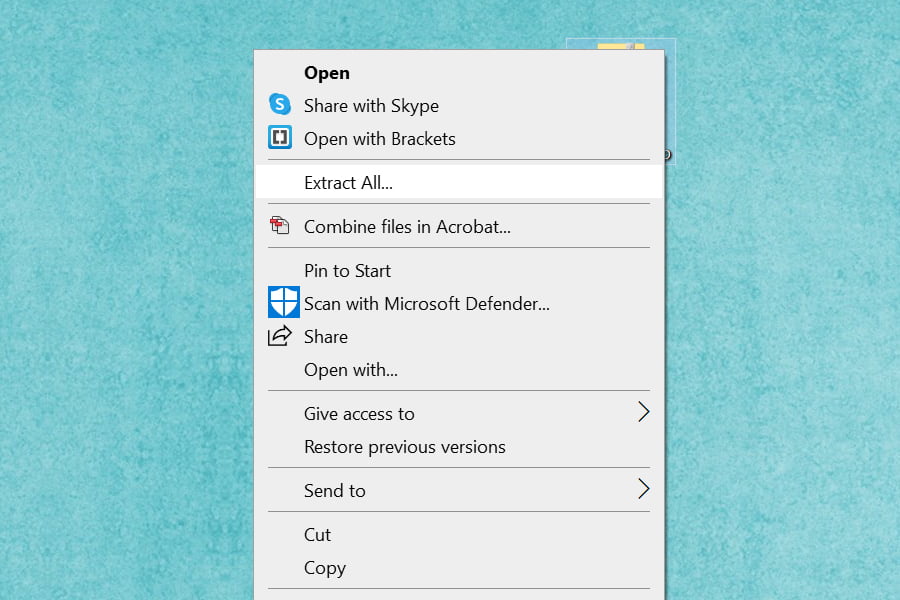Select the Share menu entry

pyautogui.click(x=459, y=336)
